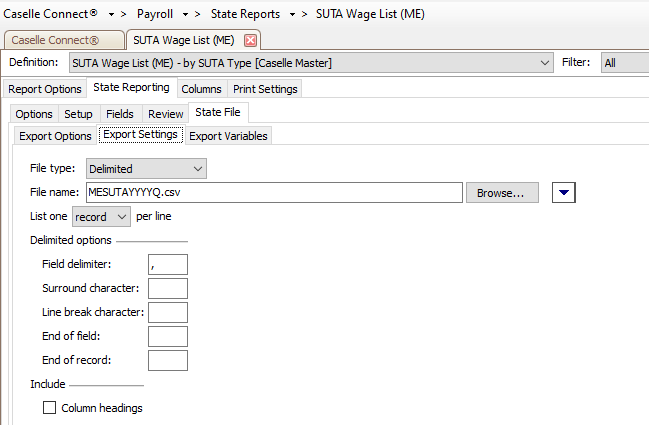649x425 pixels.
Task: Select the Columns tab
Action: [x=201, y=89]
